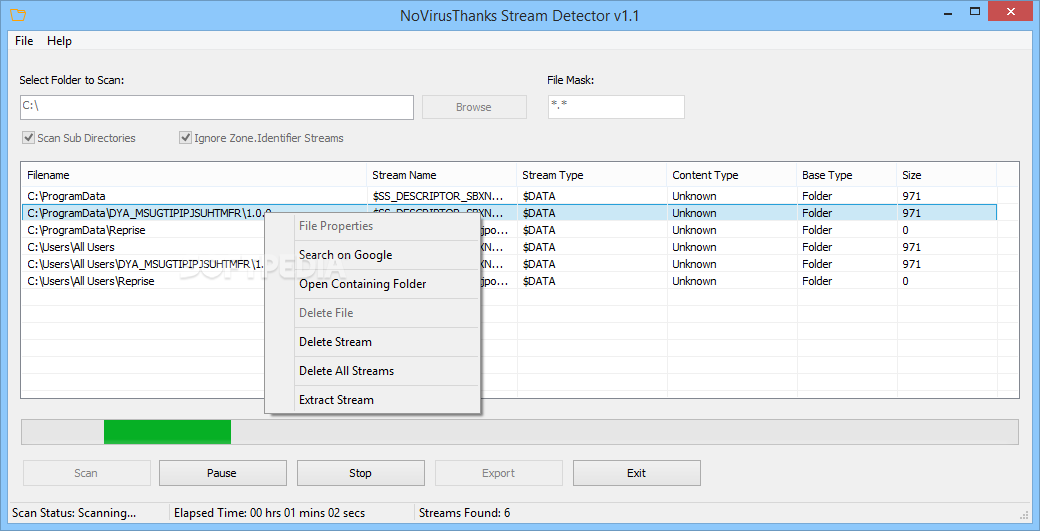This screenshot has height=531, width=1040.
Task: Select the C:\ProgramData row
Action: pyautogui.click(x=509, y=196)
